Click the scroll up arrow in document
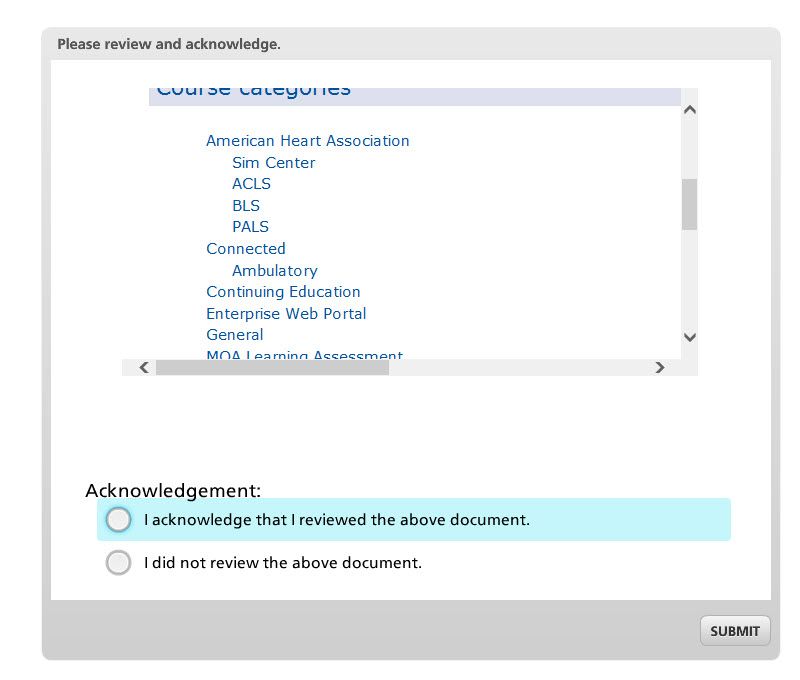 click(689, 110)
